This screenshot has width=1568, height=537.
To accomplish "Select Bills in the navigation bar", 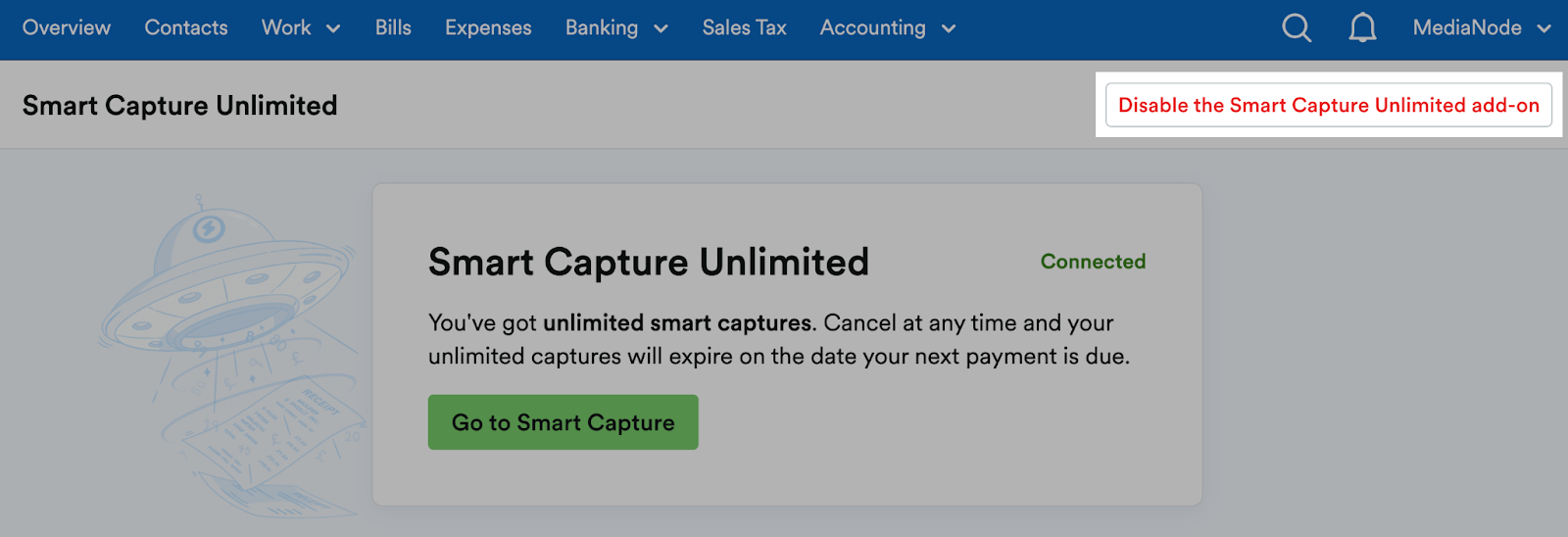I will 393,28.
